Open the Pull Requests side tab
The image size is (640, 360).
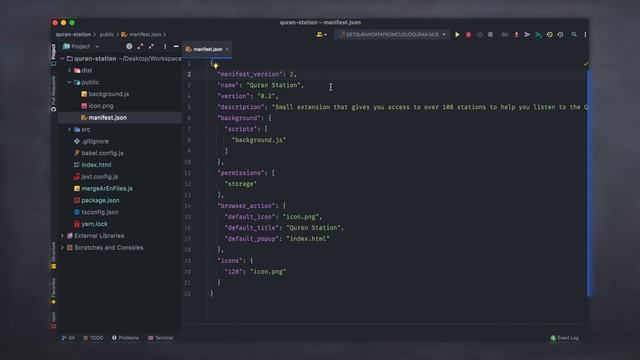pos(53,94)
